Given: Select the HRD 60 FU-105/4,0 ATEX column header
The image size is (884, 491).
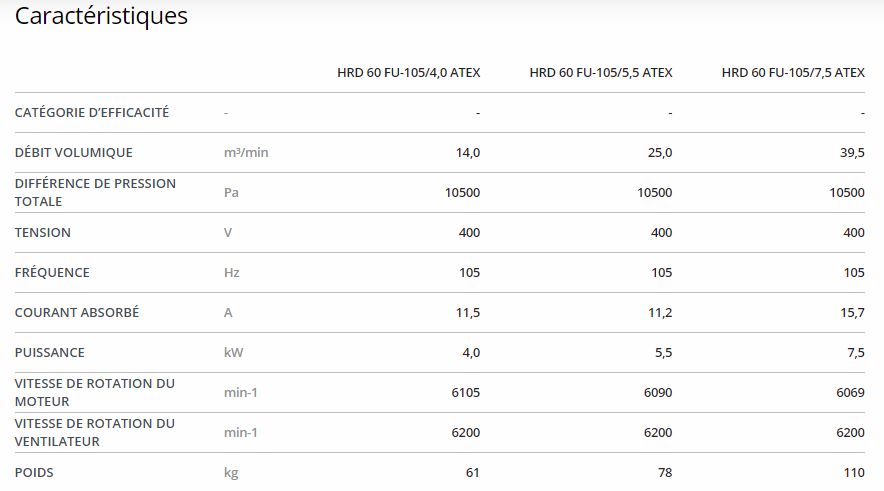Looking at the screenshot, I should (x=408, y=72).
